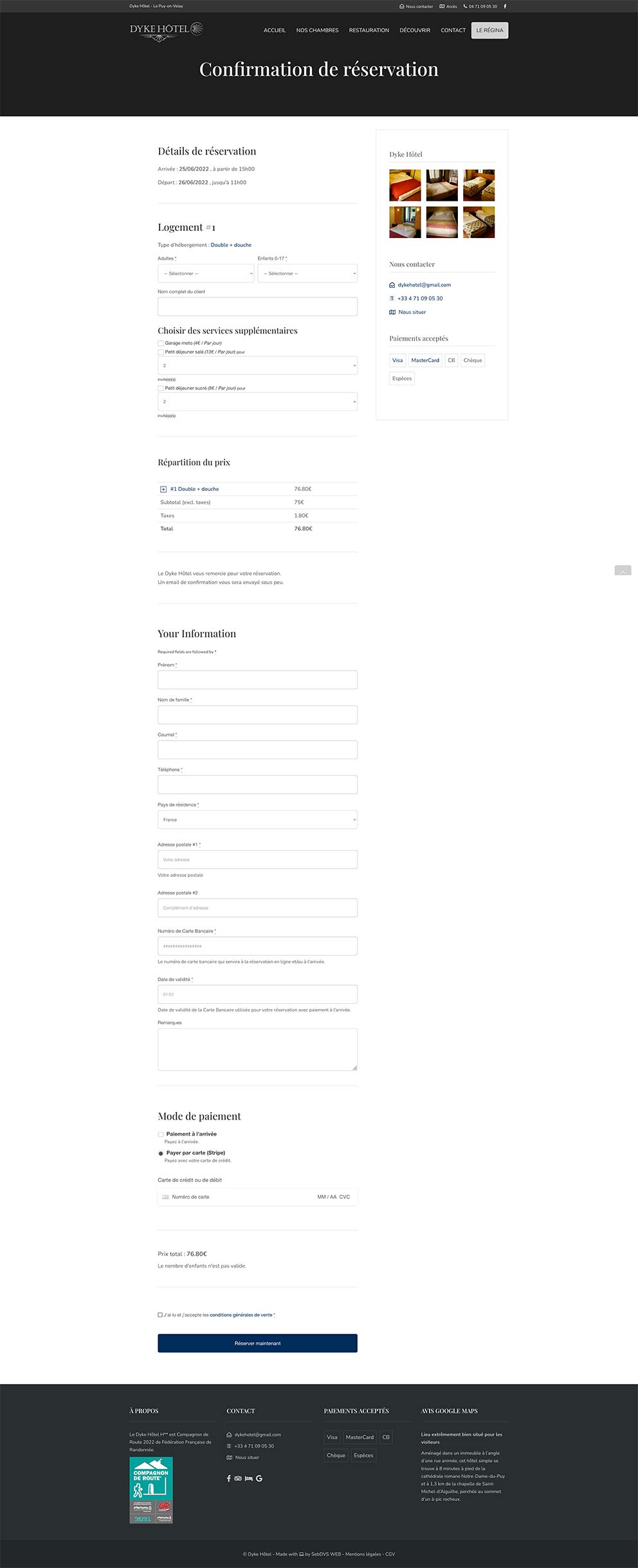
Task: Accept the conditions générales de vente checkbox
Action: pos(160,1315)
